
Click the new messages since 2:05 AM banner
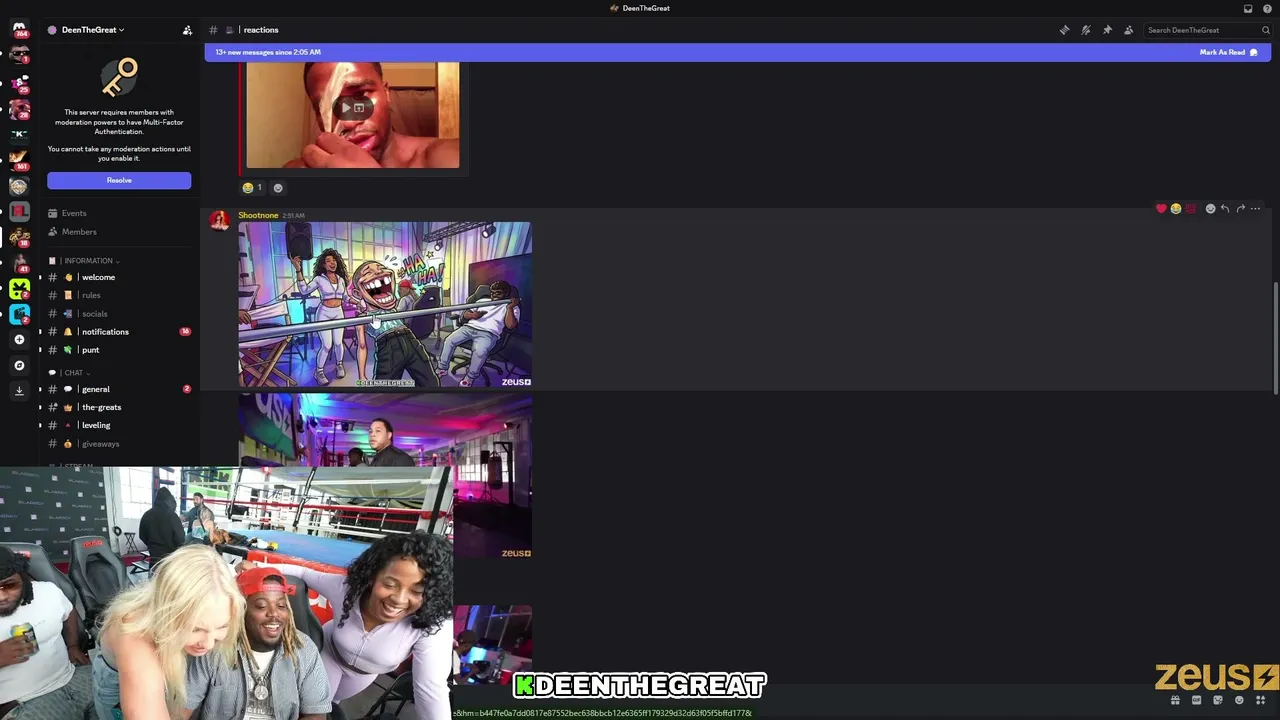pos(738,52)
